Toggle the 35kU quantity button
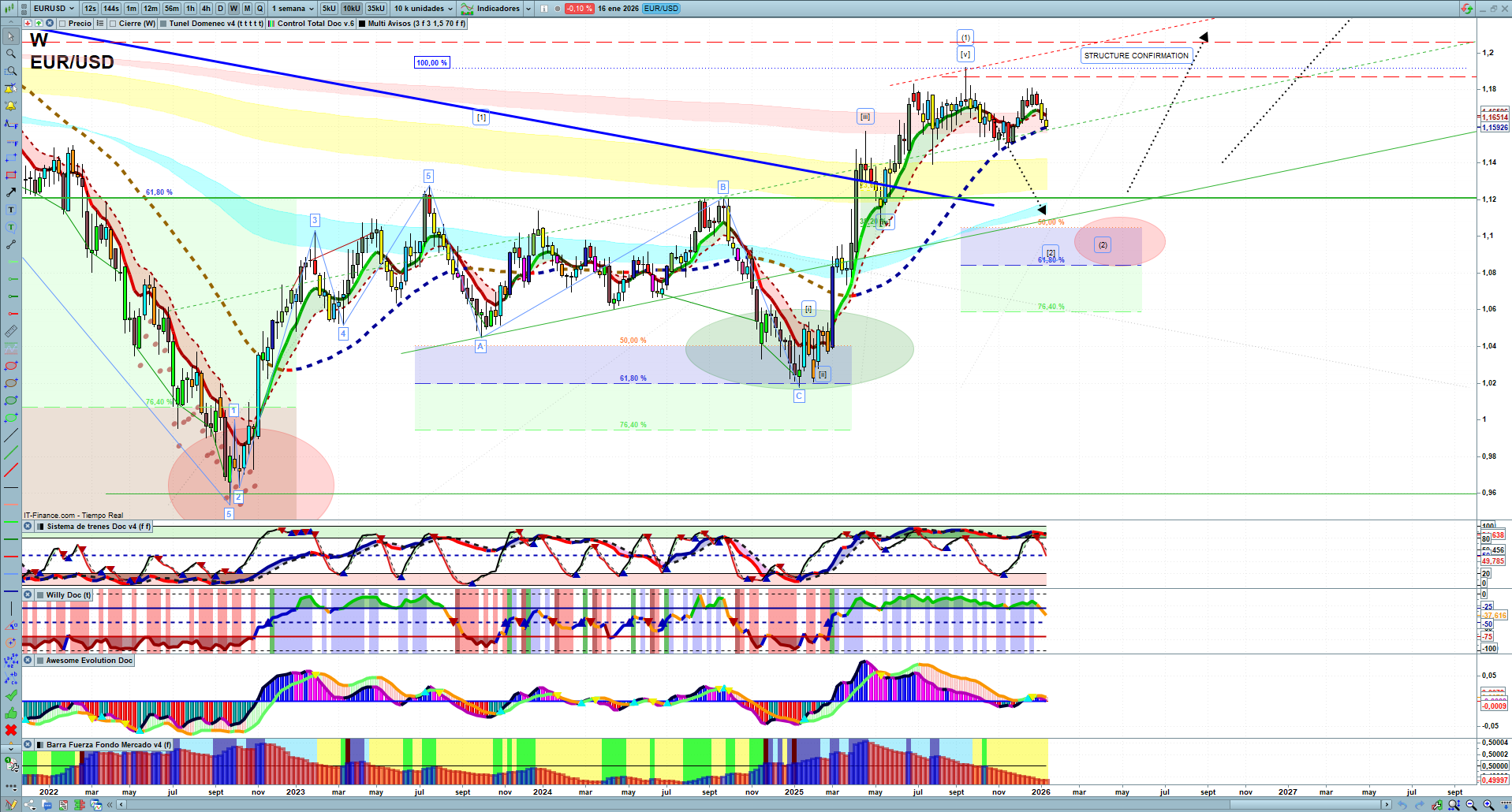The width and height of the screenshot is (1512, 812). [x=376, y=9]
